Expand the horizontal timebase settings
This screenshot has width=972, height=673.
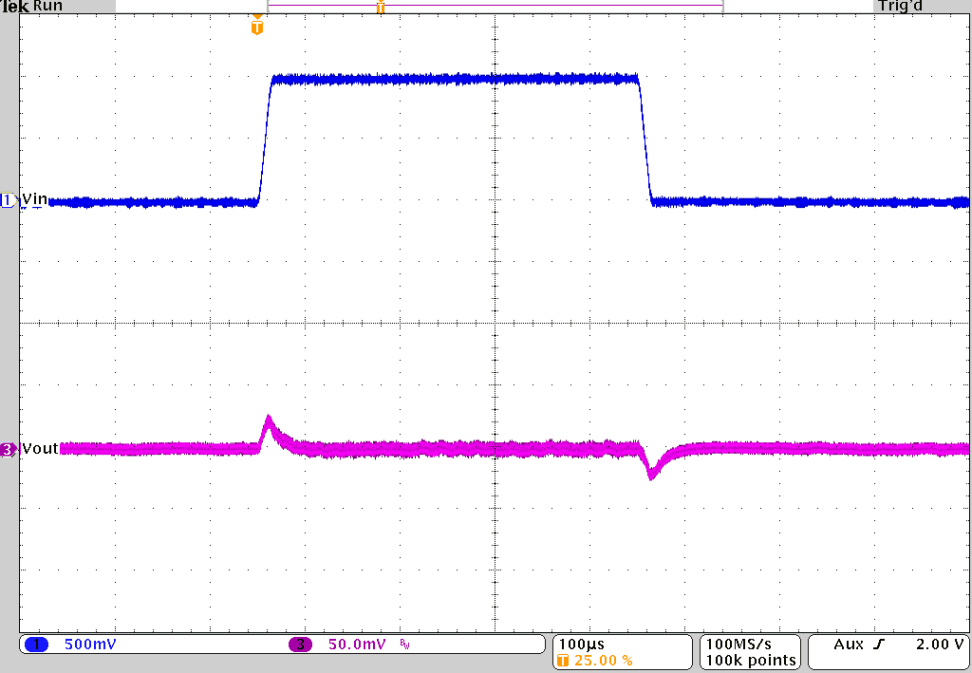[583, 651]
